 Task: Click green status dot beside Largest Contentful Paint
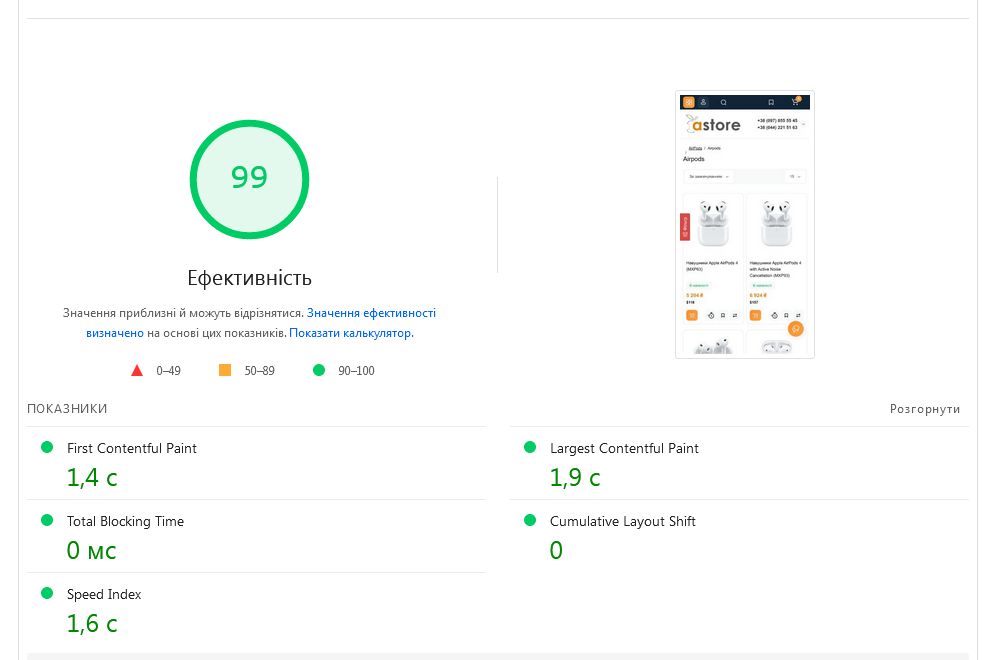point(530,447)
